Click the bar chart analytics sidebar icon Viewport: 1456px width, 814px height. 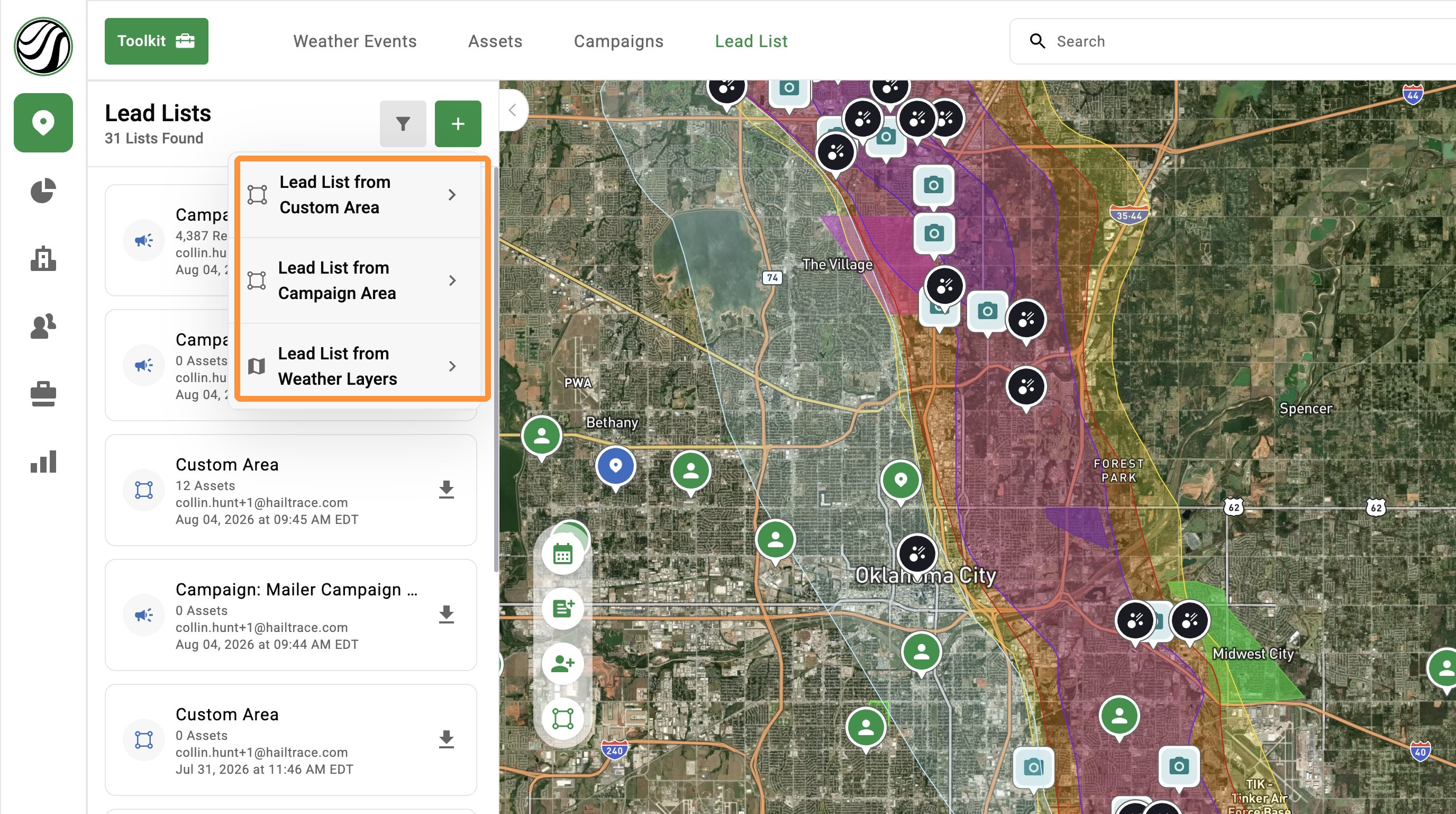click(x=43, y=462)
